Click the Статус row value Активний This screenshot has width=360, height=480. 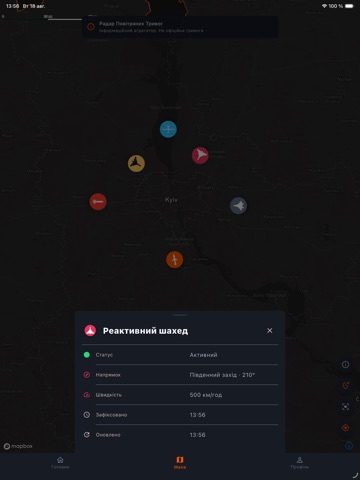[203, 355]
